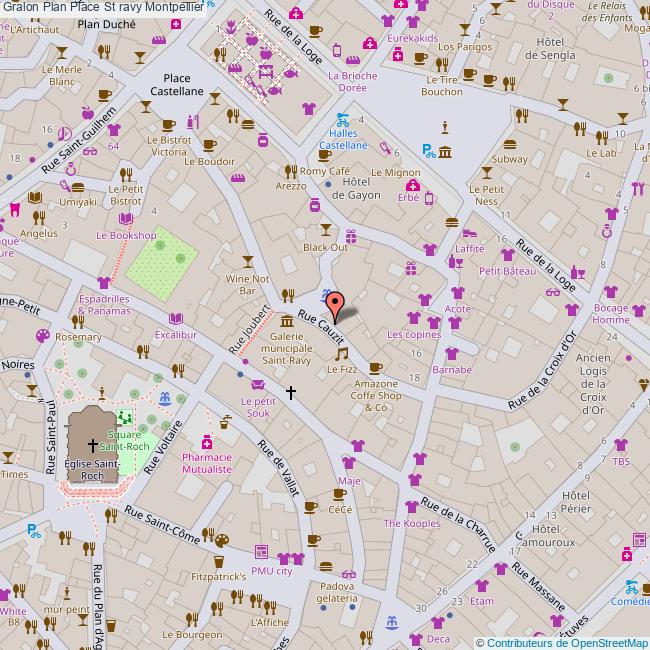The height and width of the screenshot is (650, 650).
Task: Click the gift shop icon above Les copines
Action: (x=409, y=268)
